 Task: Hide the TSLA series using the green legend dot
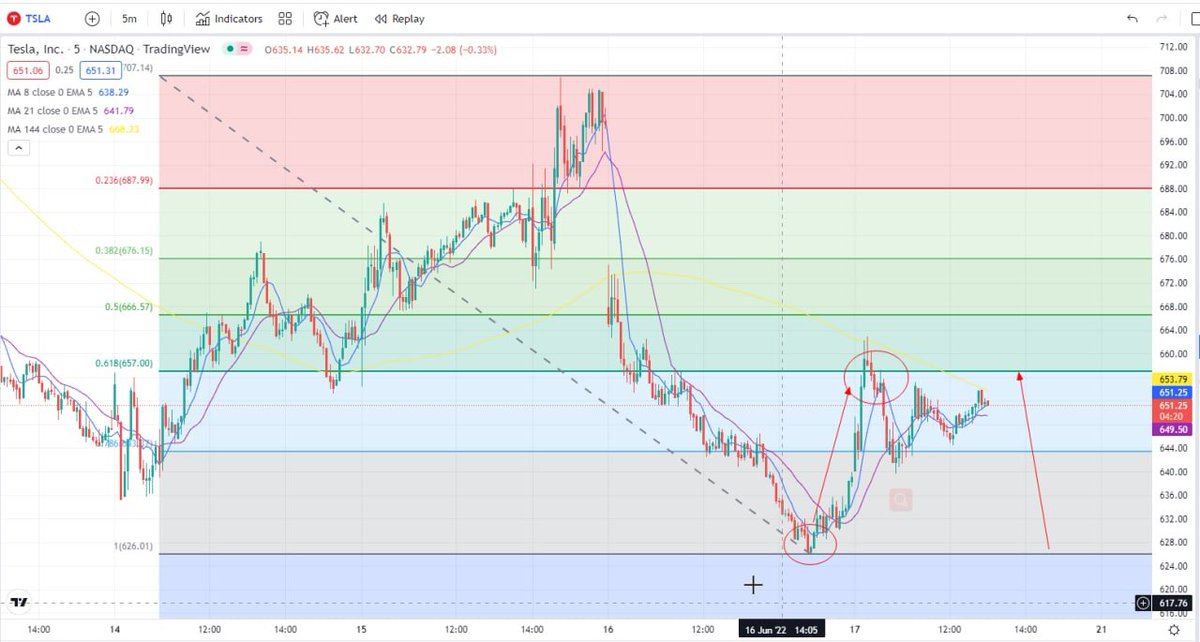click(231, 48)
